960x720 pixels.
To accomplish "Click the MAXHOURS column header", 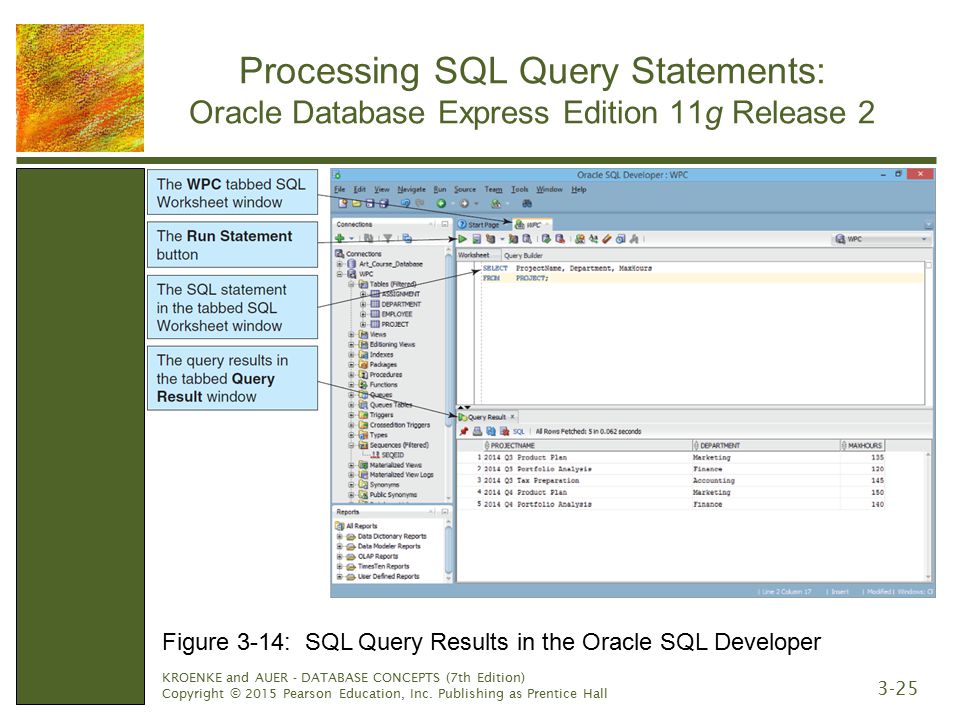I will (x=862, y=446).
